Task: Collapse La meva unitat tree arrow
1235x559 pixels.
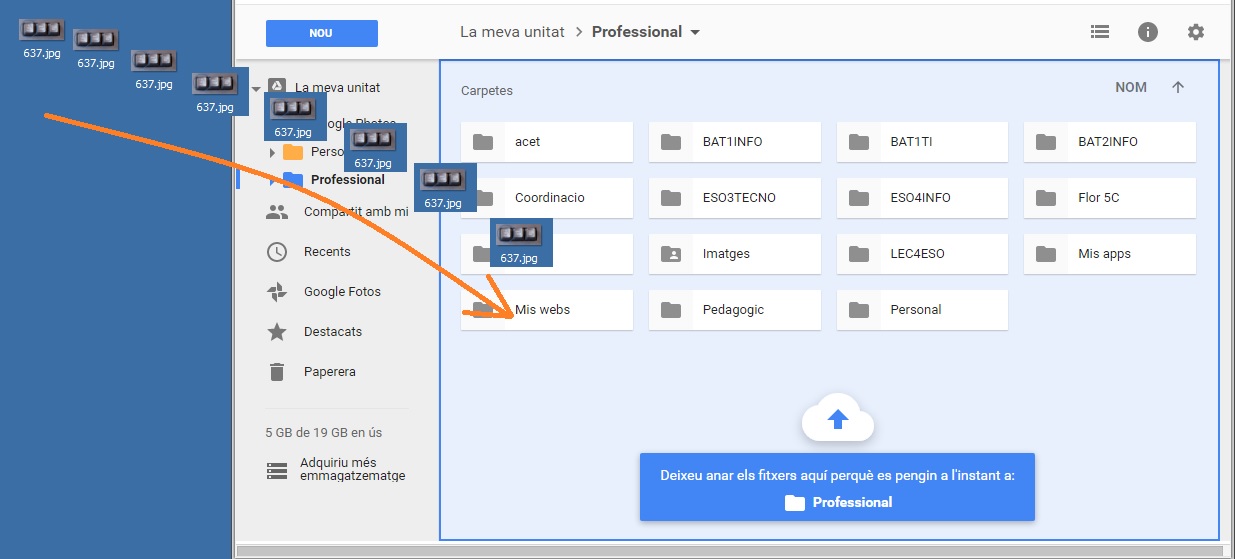Action: (x=256, y=89)
